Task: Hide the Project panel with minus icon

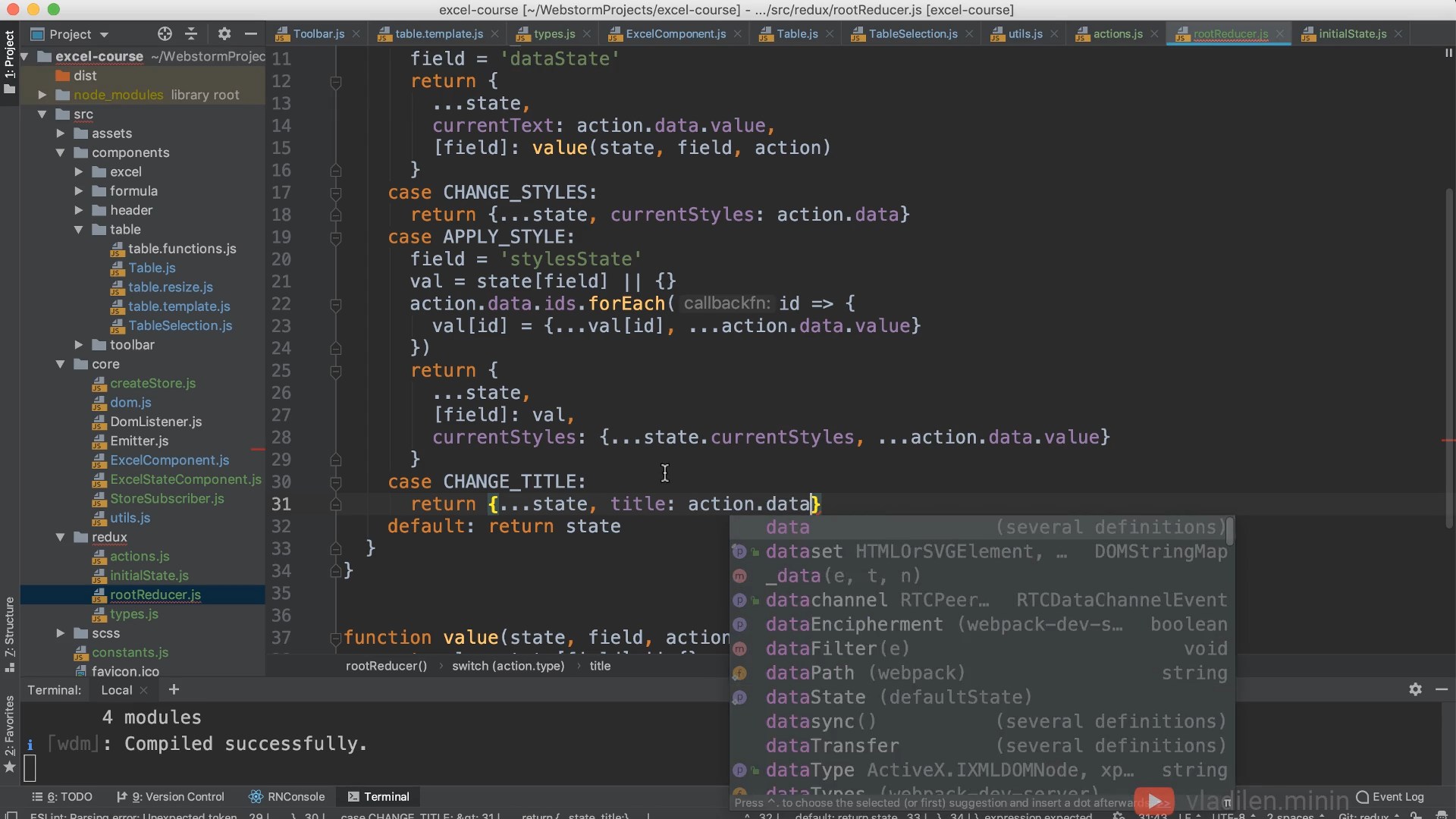Action: point(251,34)
